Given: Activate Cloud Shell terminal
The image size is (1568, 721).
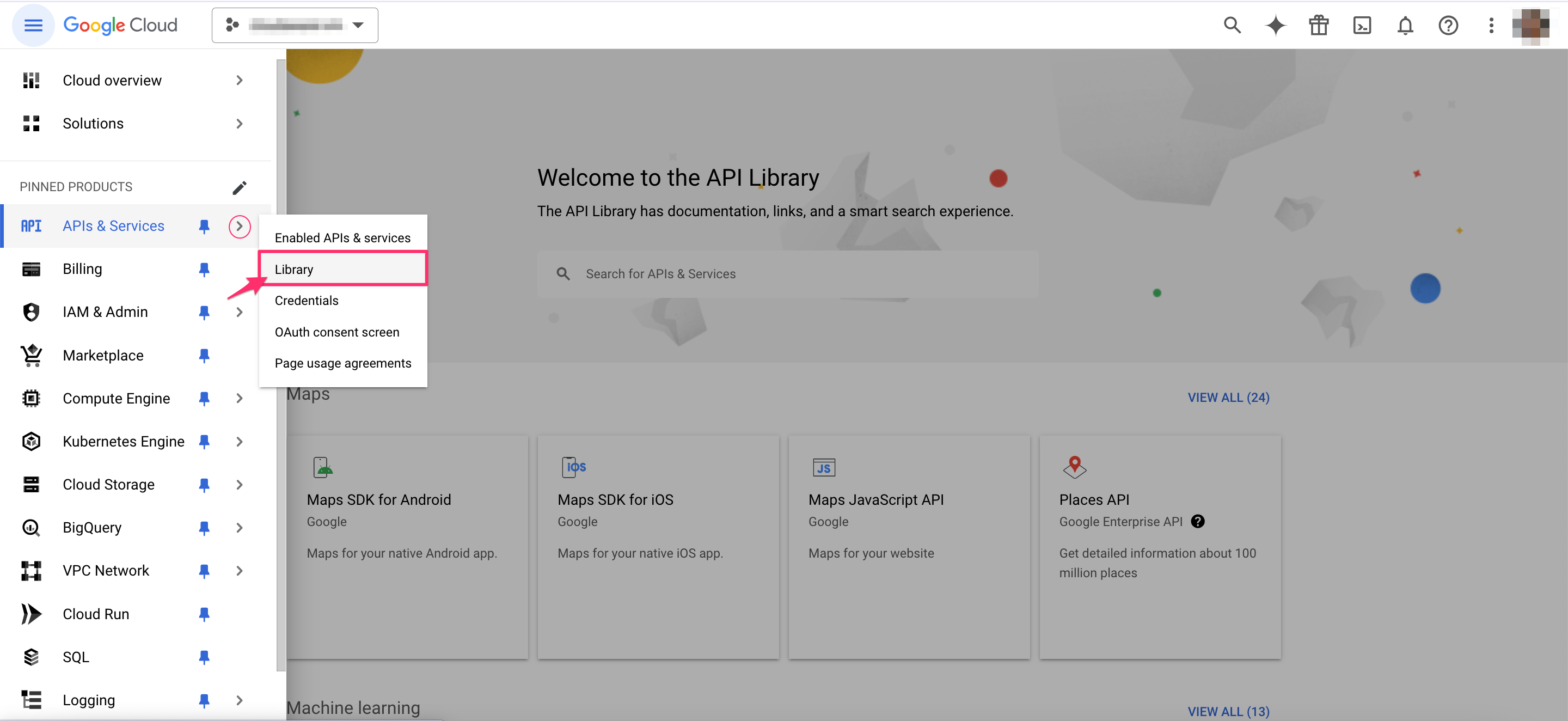Looking at the screenshot, I should point(1362,25).
